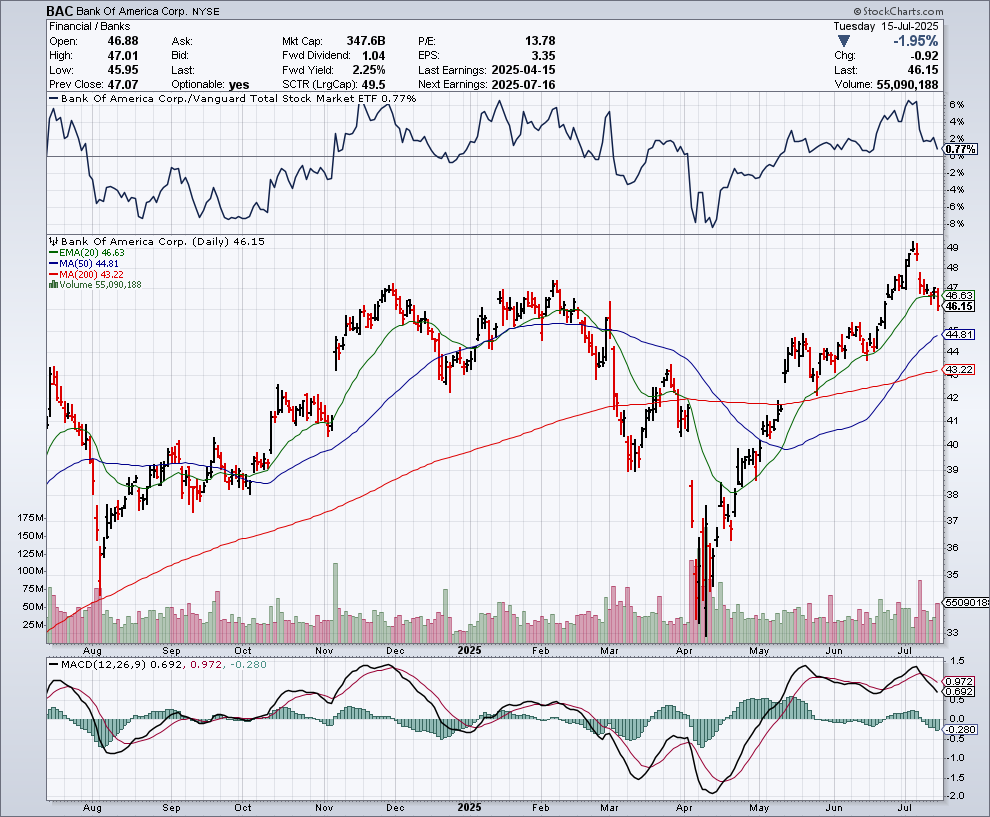Viewport: 990px width, 817px height.
Task: Select the Last price 46.15 in the header
Action: click(x=923, y=70)
